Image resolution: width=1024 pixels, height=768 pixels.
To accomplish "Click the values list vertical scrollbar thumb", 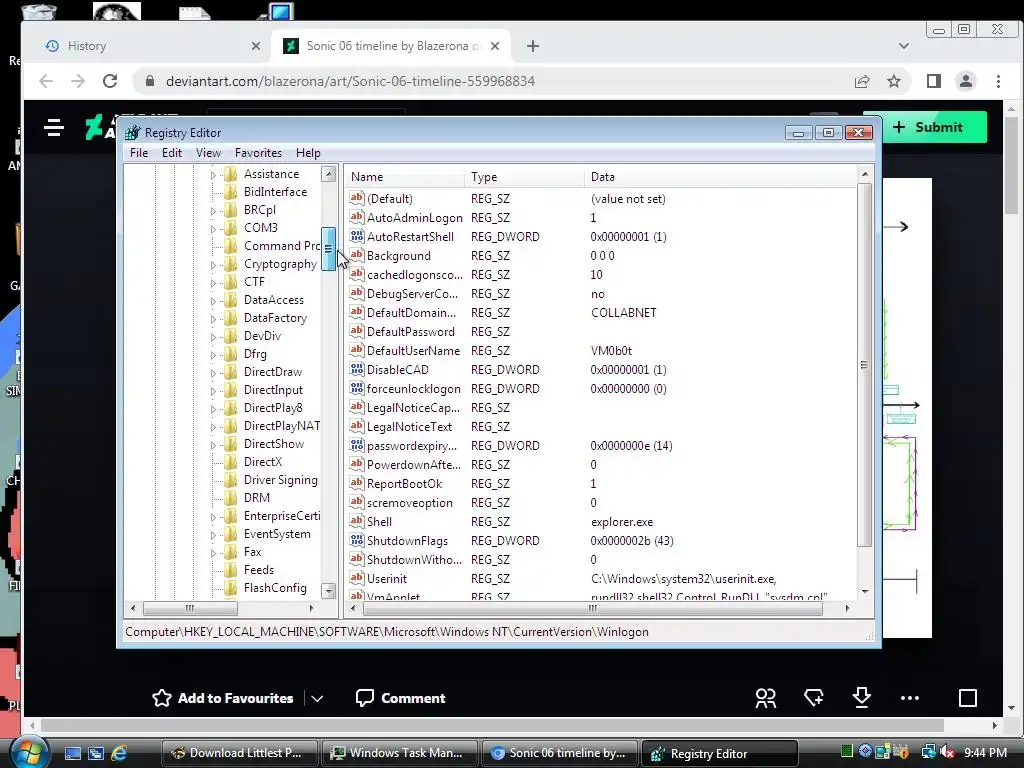I will point(864,365).
